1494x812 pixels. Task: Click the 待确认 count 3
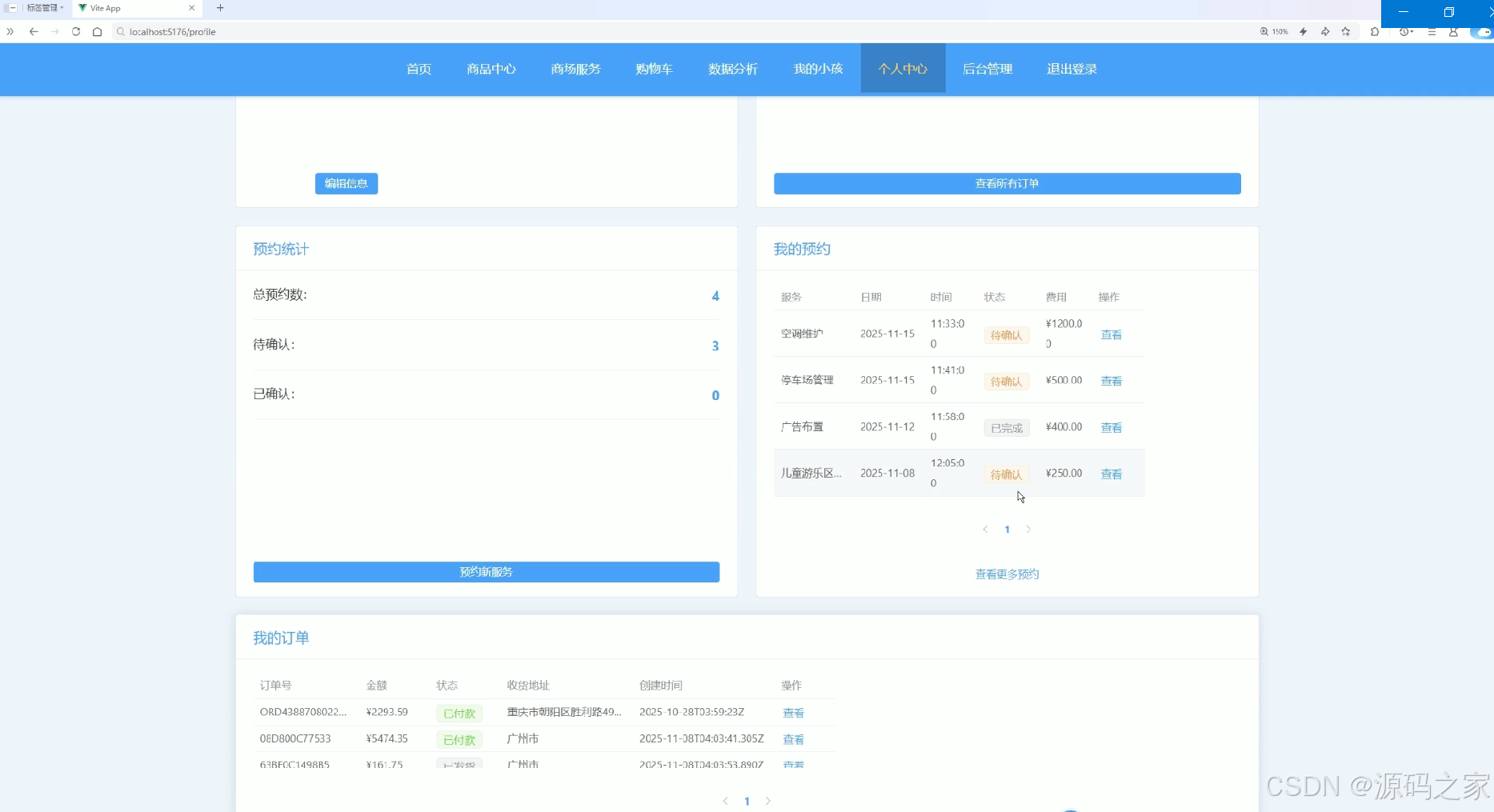pos(715,346)
